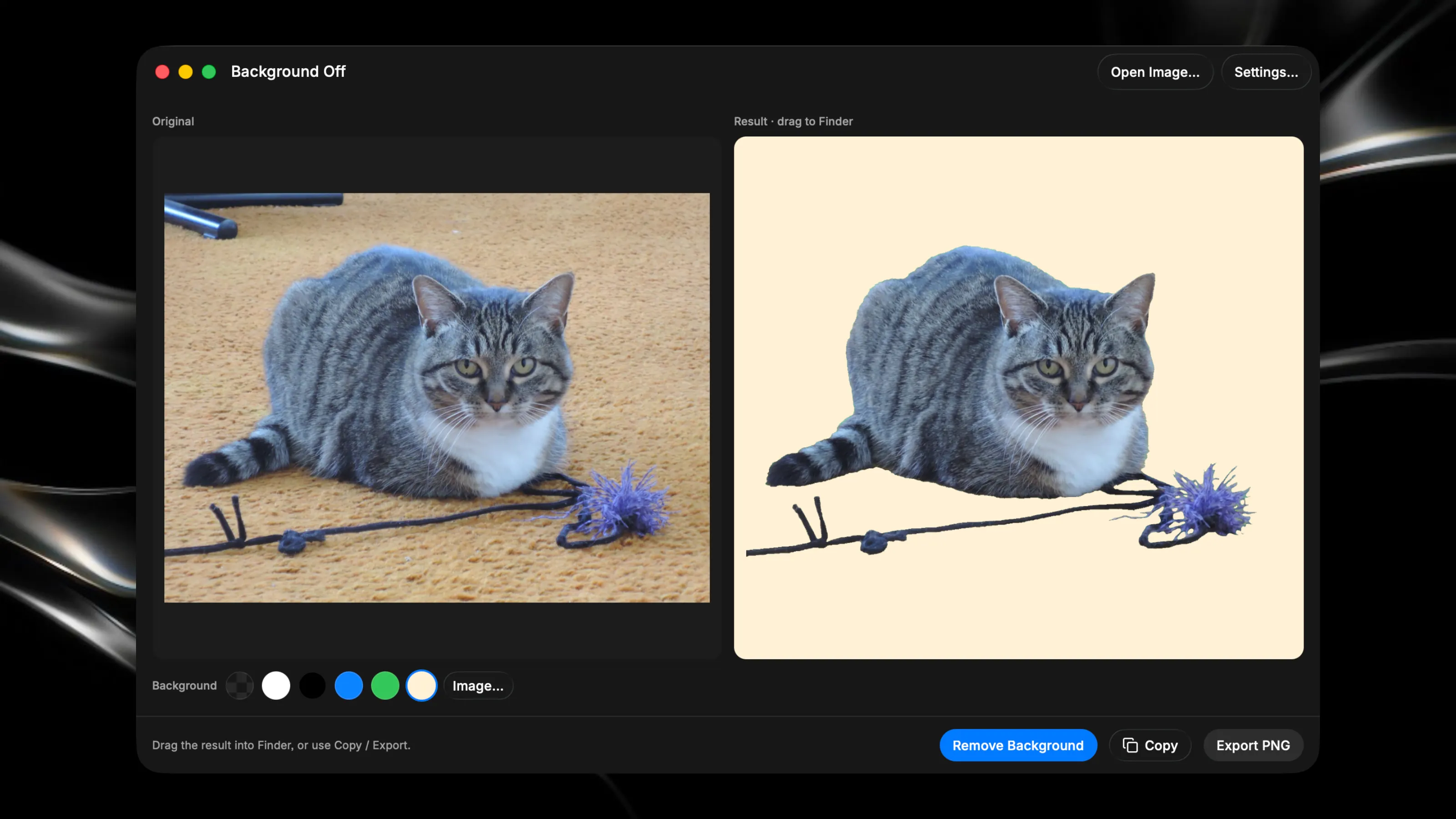Select the black background swatch
This screenshot has height=819, width=1456.
coord(313,686)
